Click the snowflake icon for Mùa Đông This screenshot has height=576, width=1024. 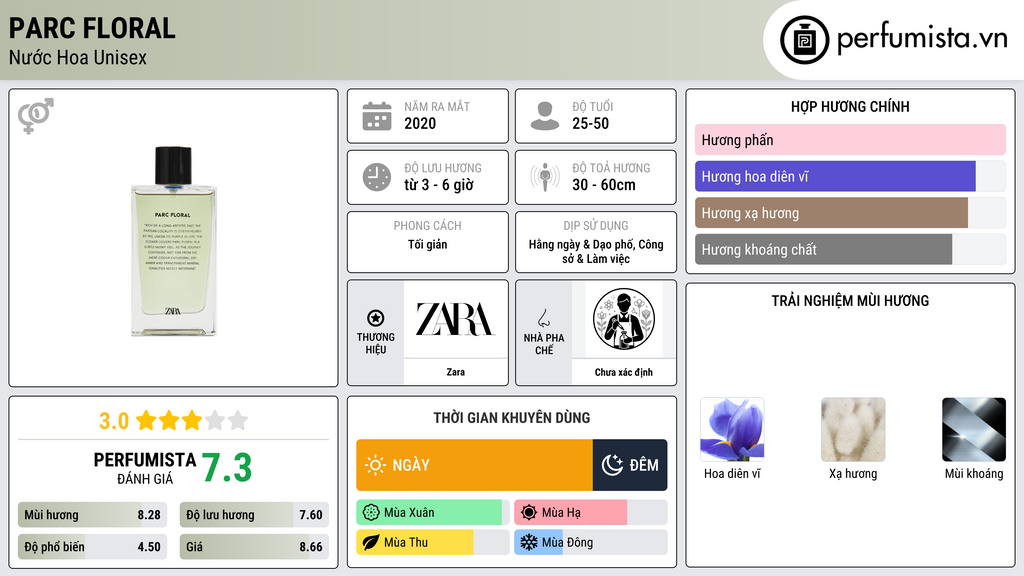pos(528,542)
